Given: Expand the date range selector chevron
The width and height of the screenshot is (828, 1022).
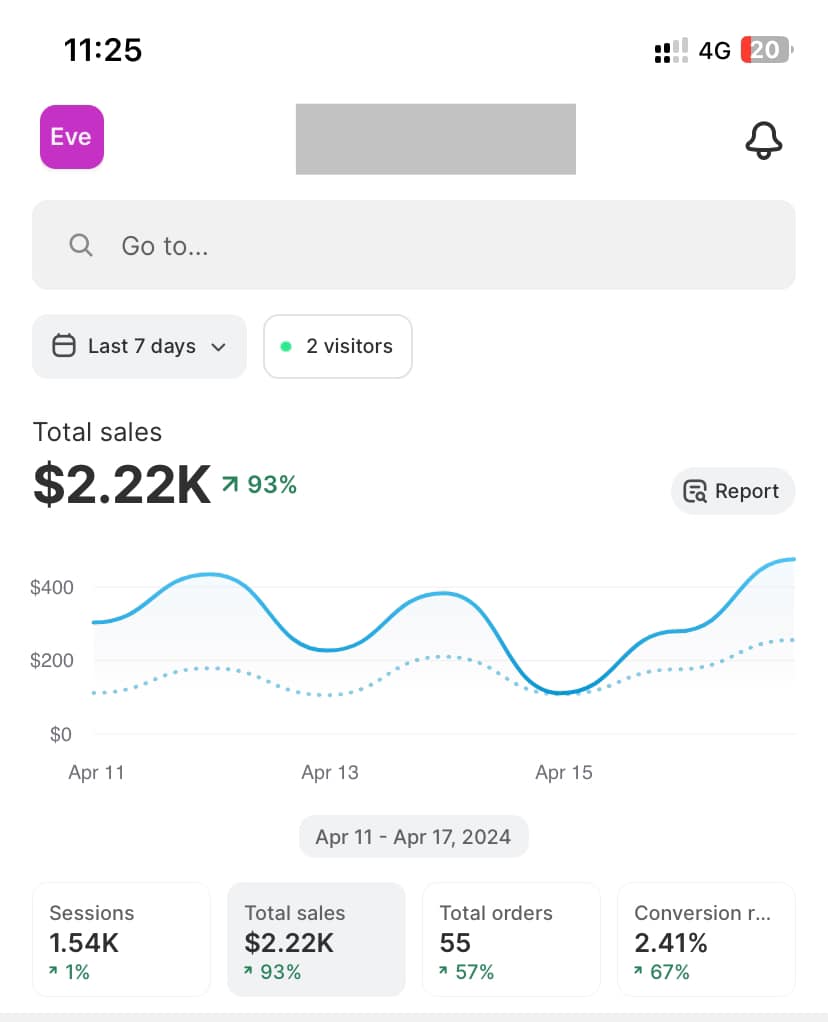Looking at the screenshot, I should pos(217,347).
